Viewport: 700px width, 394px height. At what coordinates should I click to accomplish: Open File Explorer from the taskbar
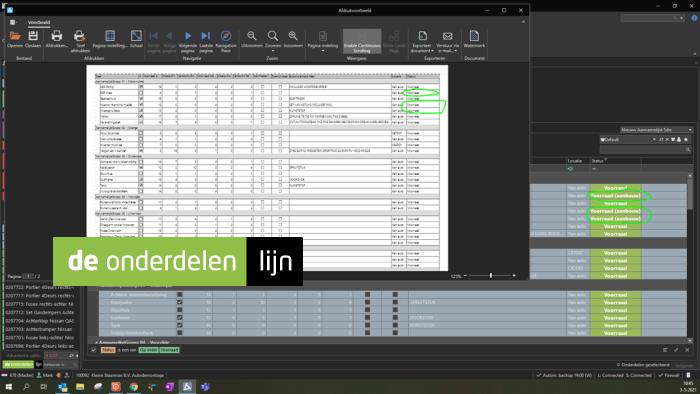pyautogui.click(x=80, y=387)
